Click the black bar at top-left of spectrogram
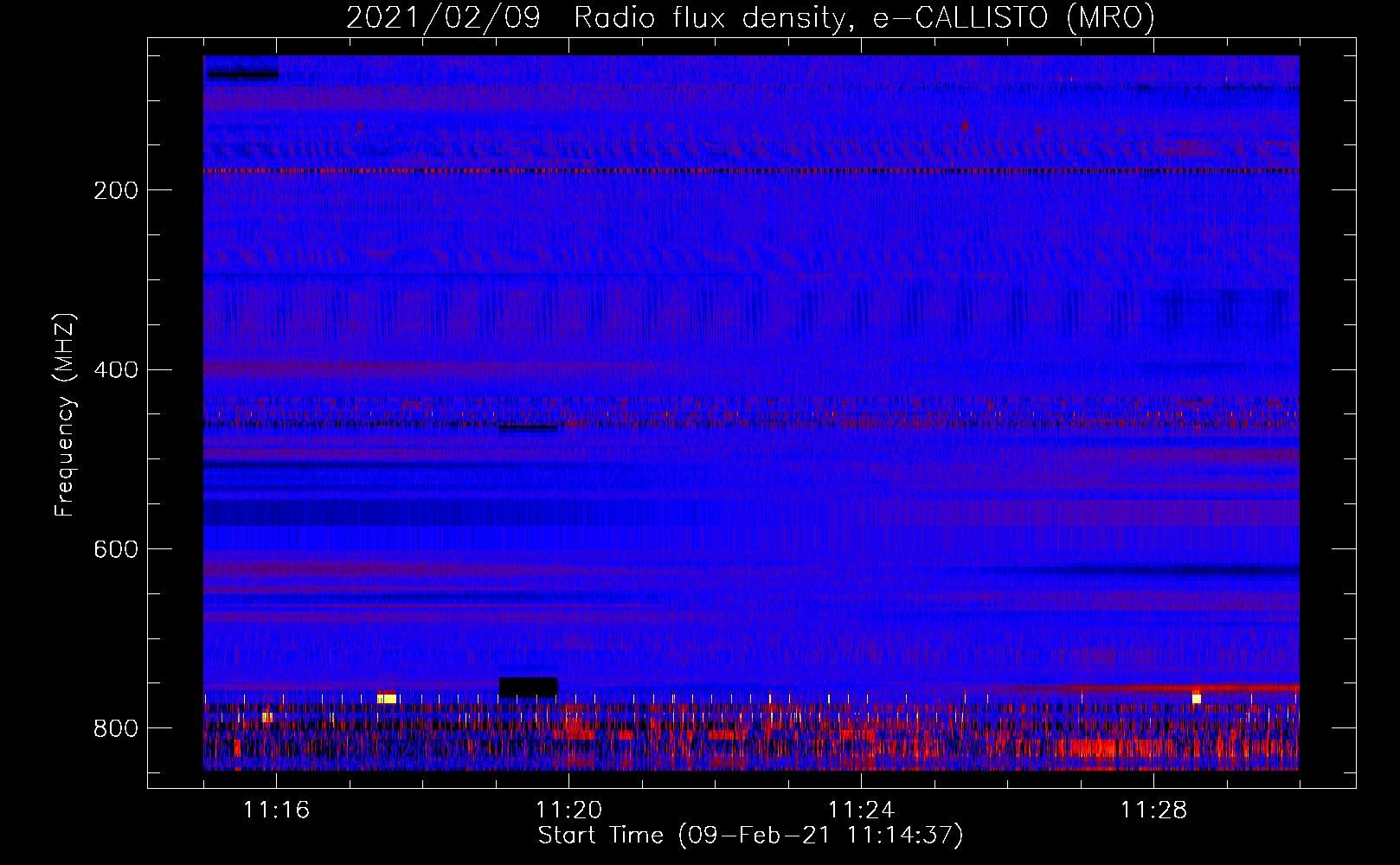1400x865 pixels. pos(241,74)
